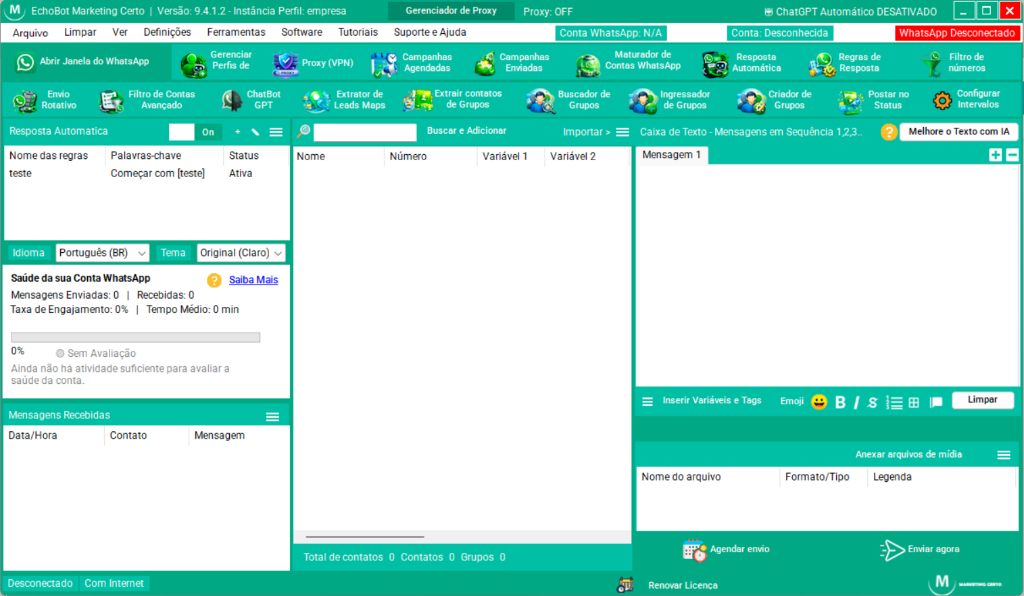Open the Ferramentas menu

point(236,32)
